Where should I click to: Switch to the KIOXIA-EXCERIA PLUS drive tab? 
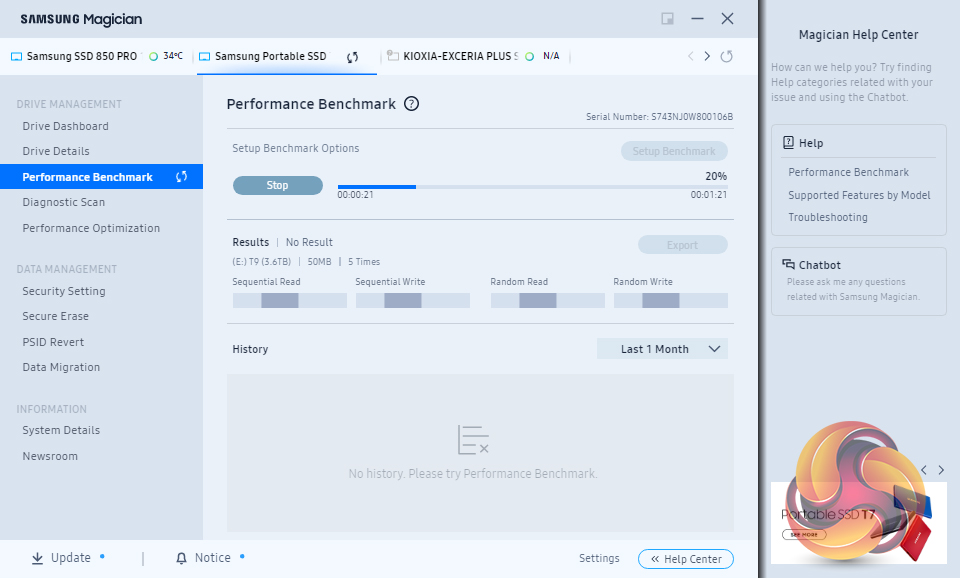click(x=459, y=56)
